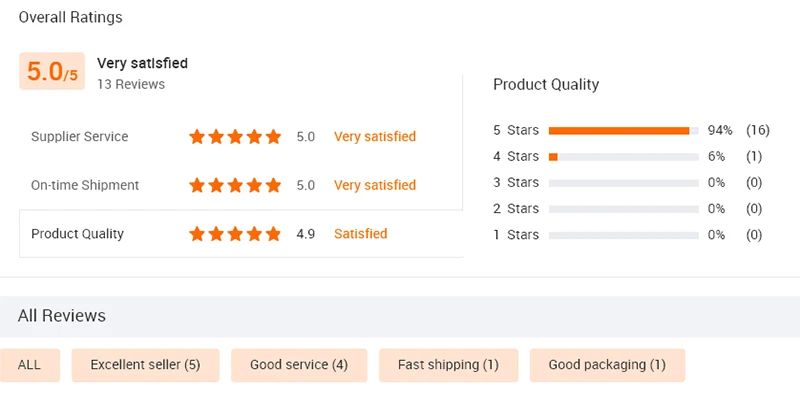Filter reviews by Fast shipping (1)
This screenshot has height=400, width=800.
click(448, 365)
